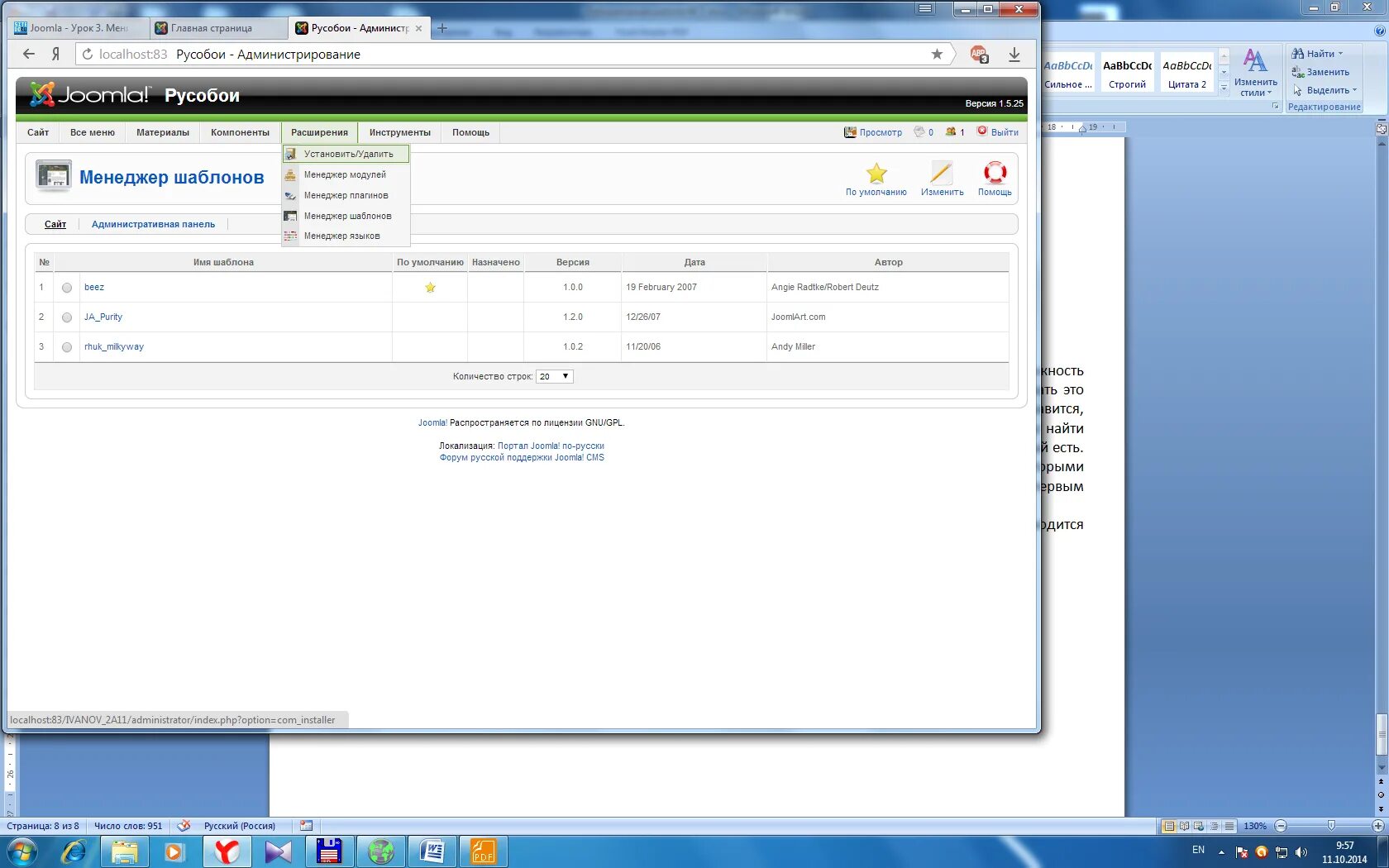Viewport: 1389px width, 868px height.
Task: Open the 'Все меню' menu
Action: [93, 132]
